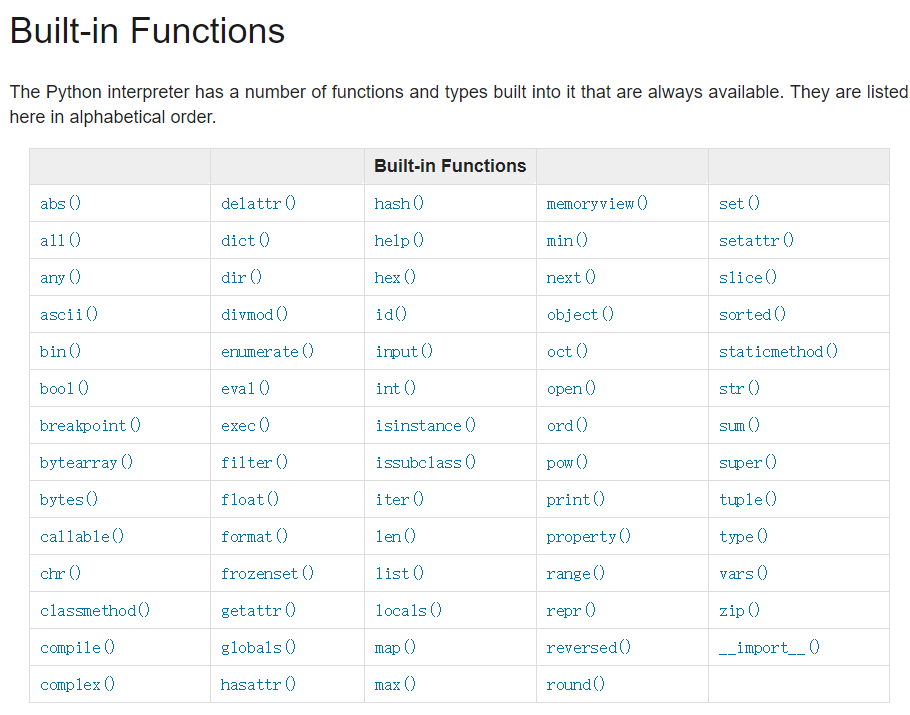The width and height of the screenshot is (910, 715).
Task: Open the abs() function link
Action: tap(60, 204)
